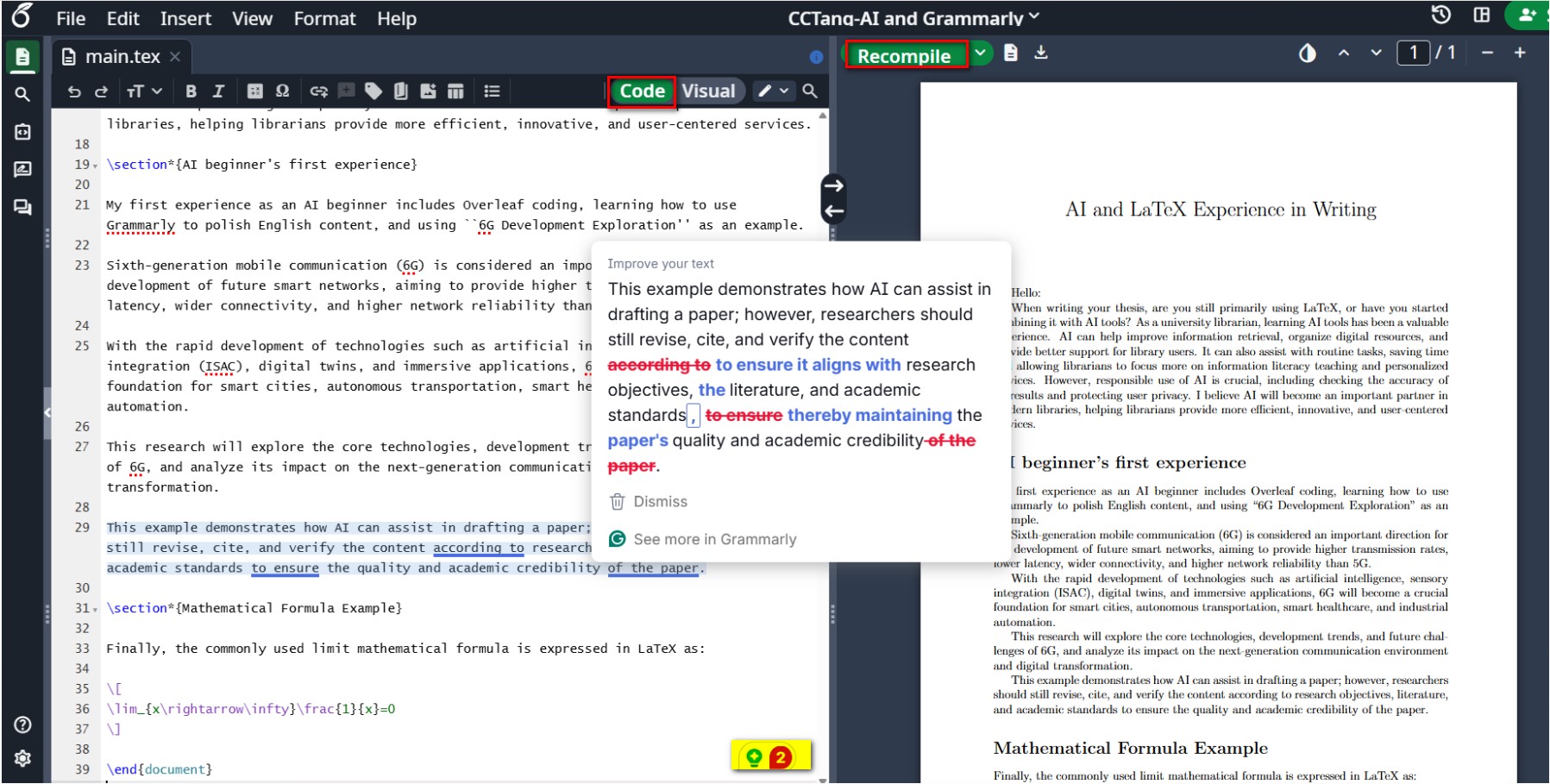Screen dimensions: 1550x784
Task: Switch to Visual editor mode
Action: coord(708,91)
